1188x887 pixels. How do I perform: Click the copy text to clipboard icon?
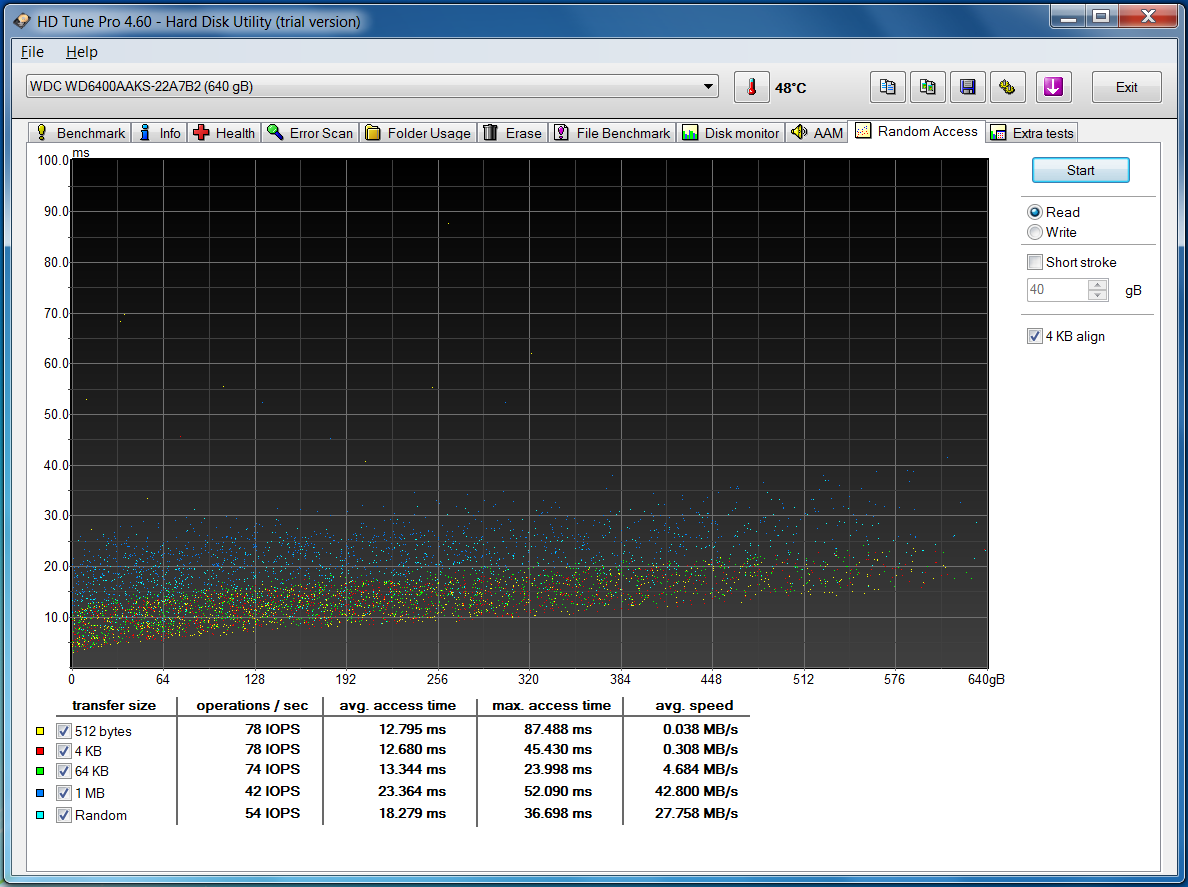point(887,87)
